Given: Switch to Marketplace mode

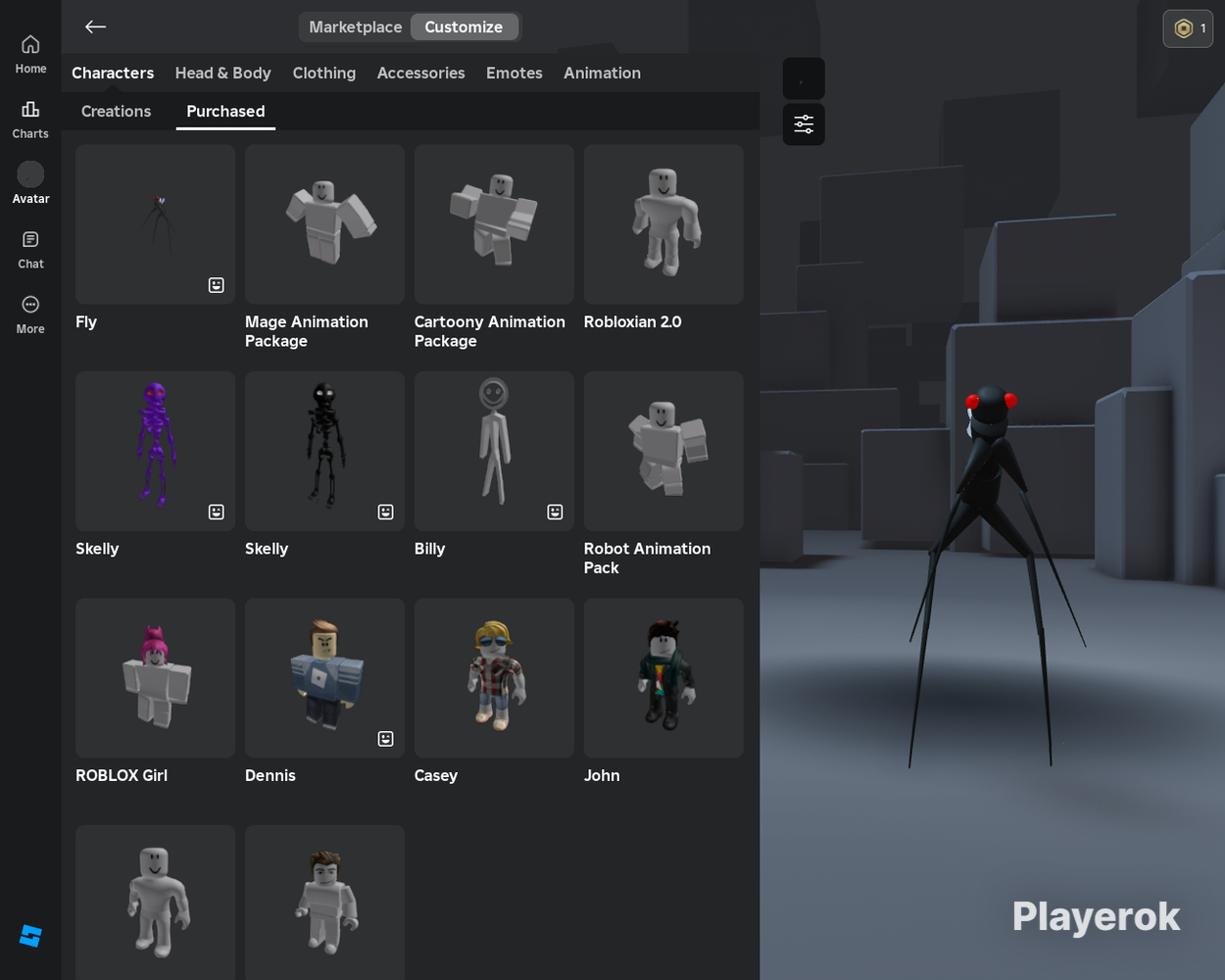Looking at the screenshot, I should [355, 27].
